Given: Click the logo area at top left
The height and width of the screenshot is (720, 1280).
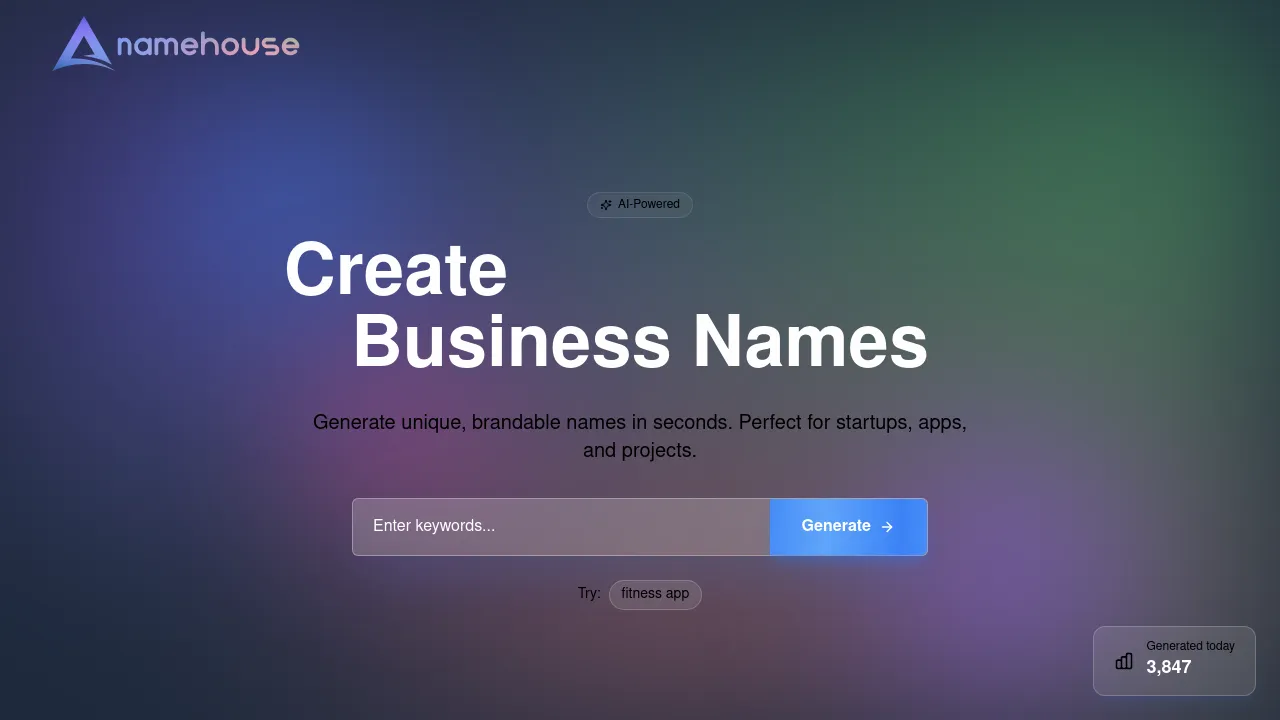Looking at the screenshot, I should tap(175, 44).
